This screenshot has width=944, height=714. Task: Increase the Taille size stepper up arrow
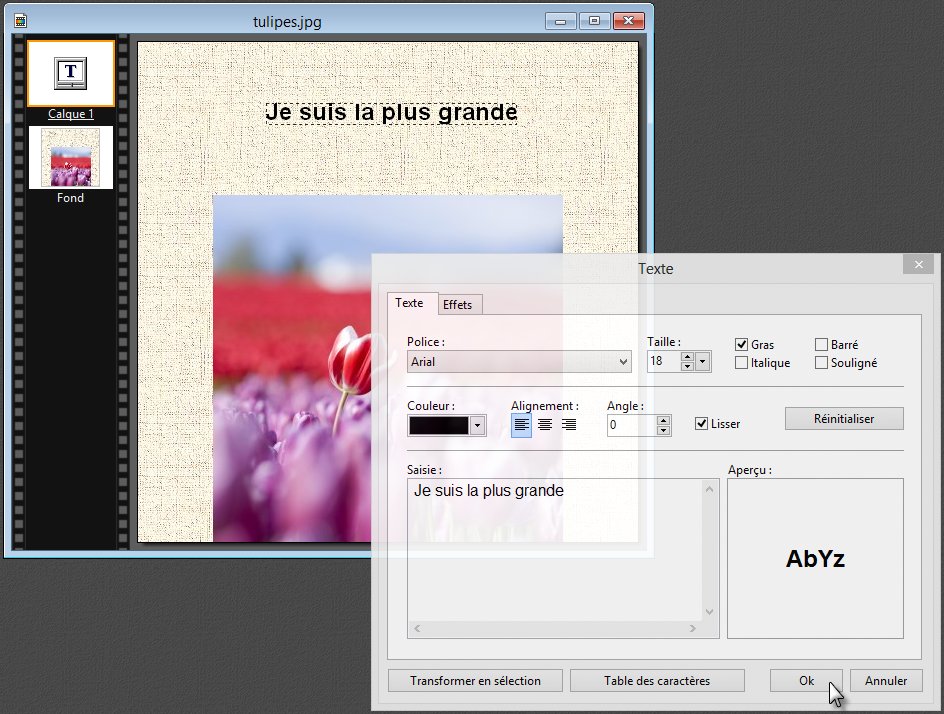point(687,356)
